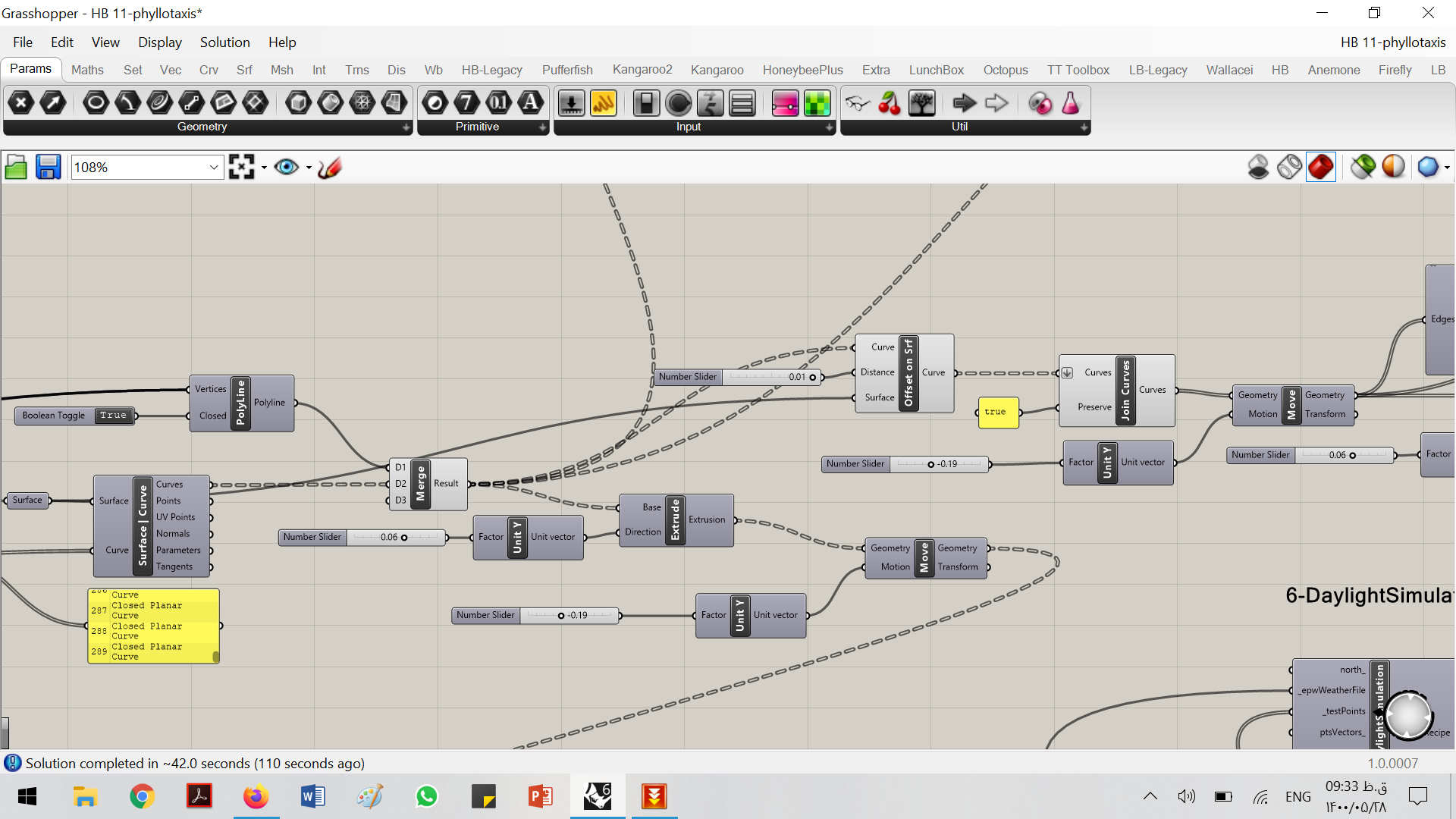Expand the Geometry panel dropdown
This screenshot has width=1456, height=819.
point(406,127)
